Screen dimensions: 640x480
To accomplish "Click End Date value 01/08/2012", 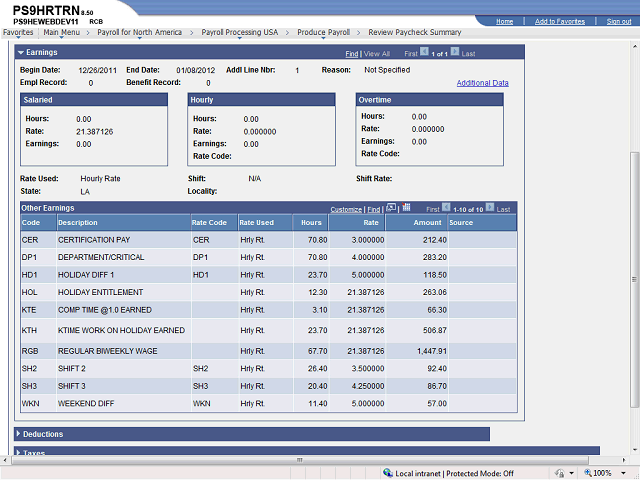I will point(196,71).
